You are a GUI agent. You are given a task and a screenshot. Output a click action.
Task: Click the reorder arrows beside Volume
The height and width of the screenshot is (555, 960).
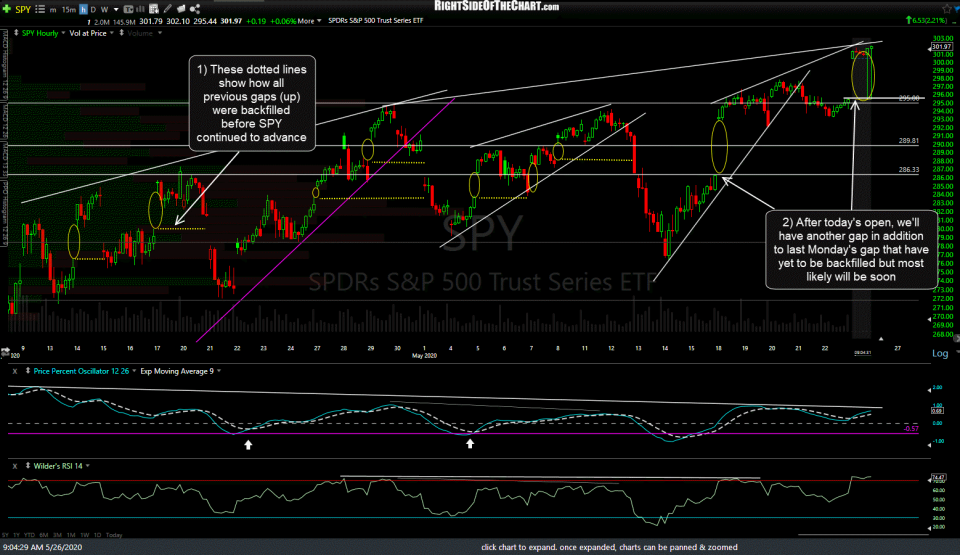(x=121, y=33)
